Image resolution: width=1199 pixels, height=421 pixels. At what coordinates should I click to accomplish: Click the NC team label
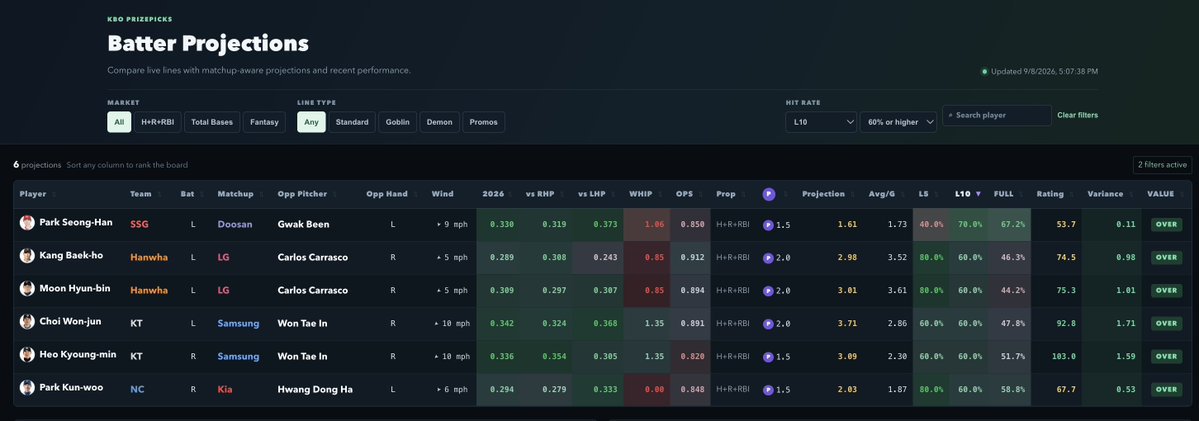click(x=137, y=390)
